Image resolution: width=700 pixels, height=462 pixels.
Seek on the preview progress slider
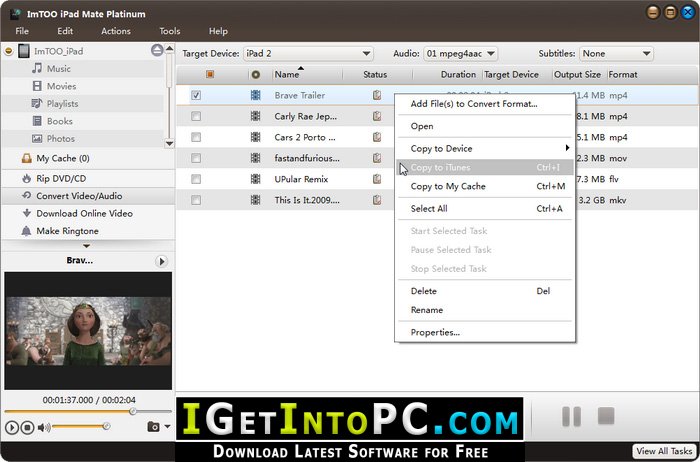tap(88, 411)
